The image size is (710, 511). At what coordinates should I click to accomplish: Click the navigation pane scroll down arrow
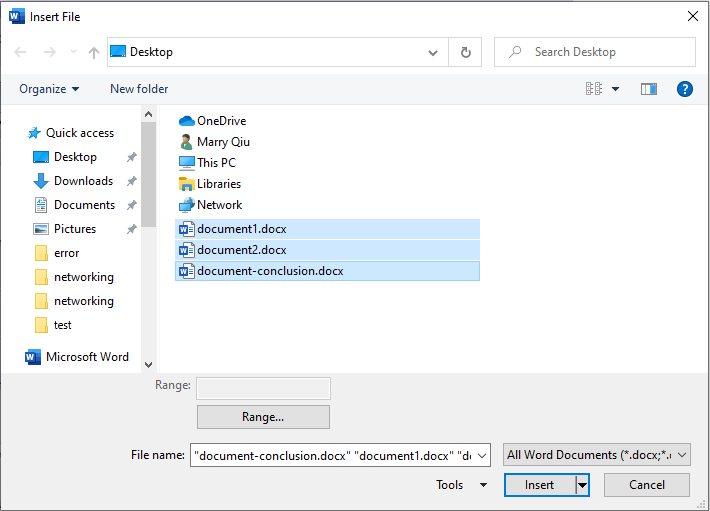click(149, 365)
